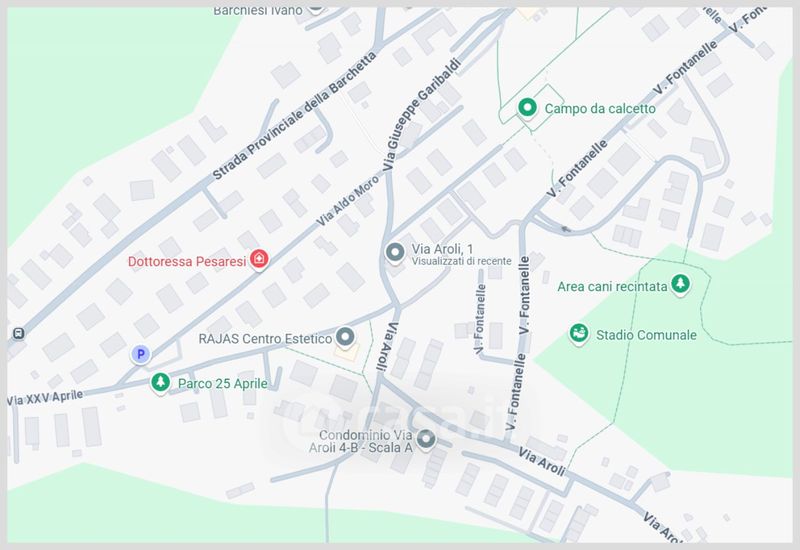
Task: Select the blue parking P icon
Action: [x=140, y=354]
